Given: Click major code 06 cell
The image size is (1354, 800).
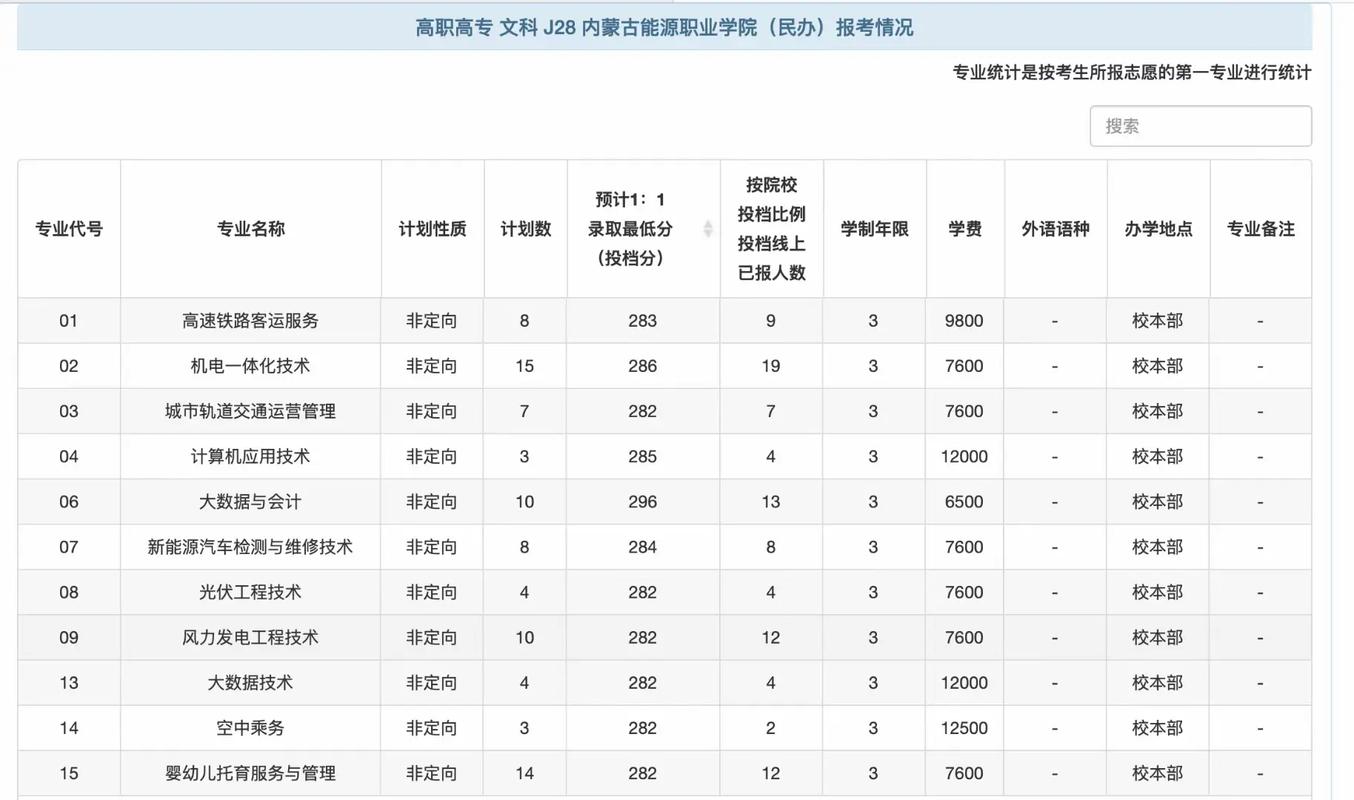Looking at the screenshot, I should point(69,502).
